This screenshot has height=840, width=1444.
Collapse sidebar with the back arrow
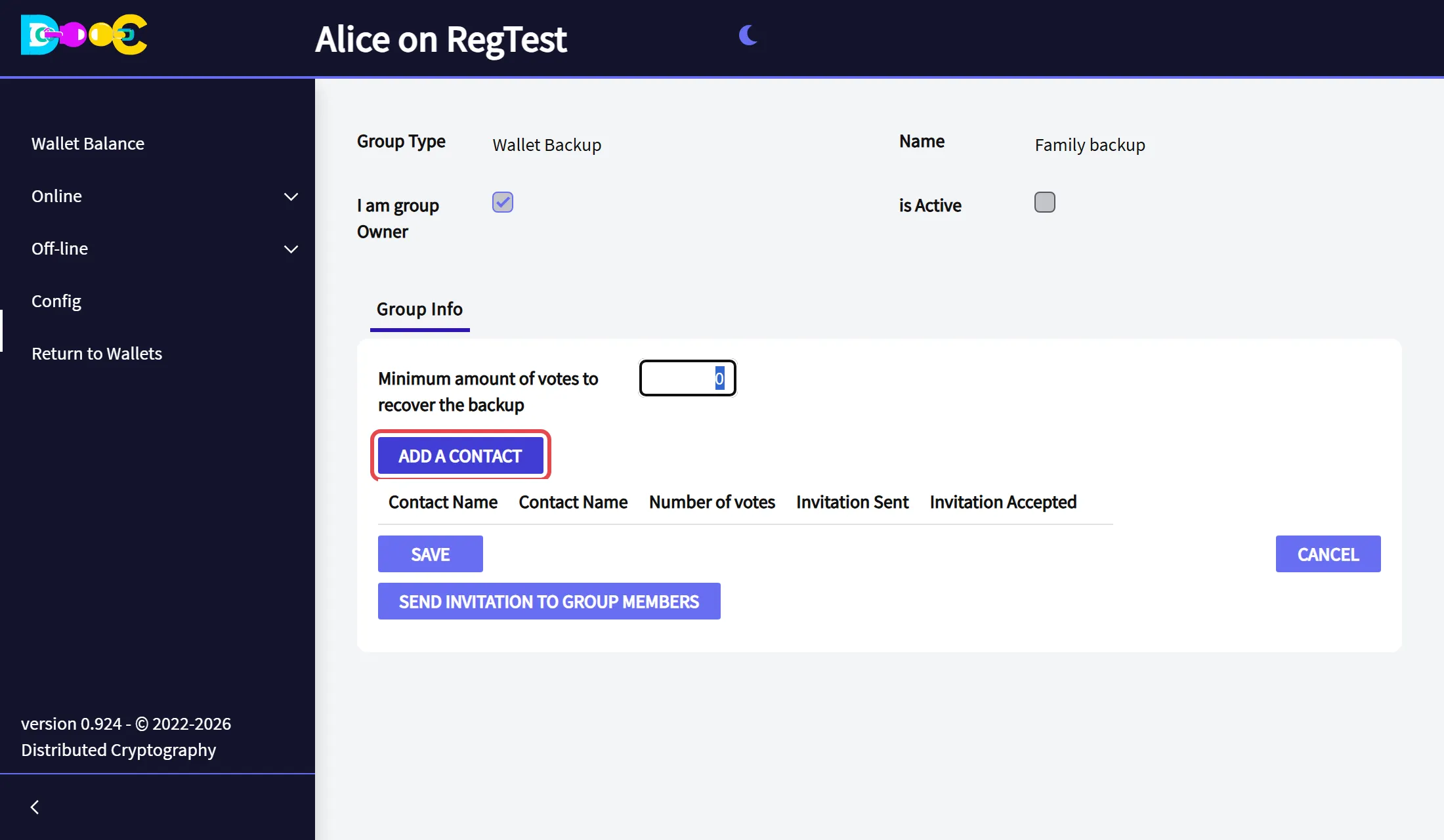(35, 807)
